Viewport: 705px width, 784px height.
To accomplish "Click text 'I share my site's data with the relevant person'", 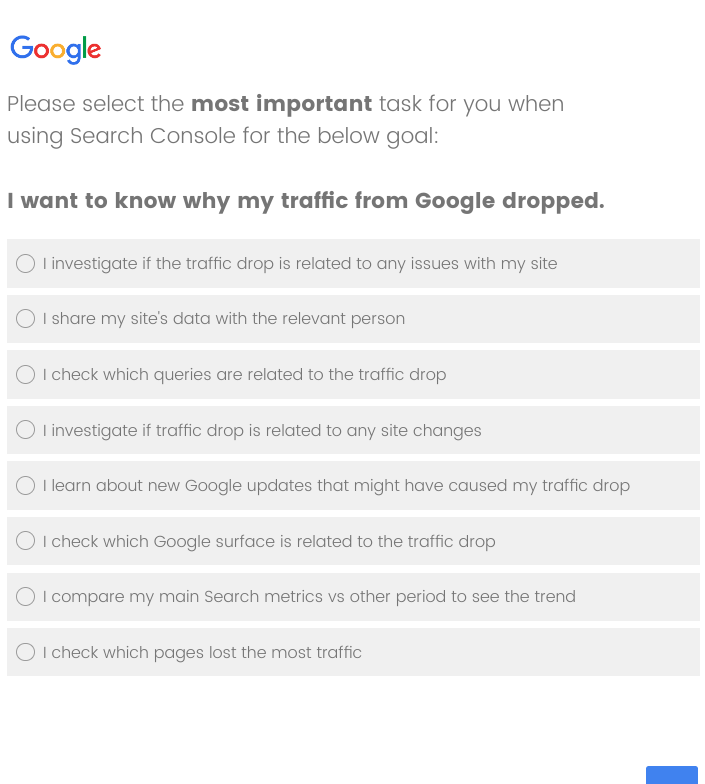I will 224,318.
